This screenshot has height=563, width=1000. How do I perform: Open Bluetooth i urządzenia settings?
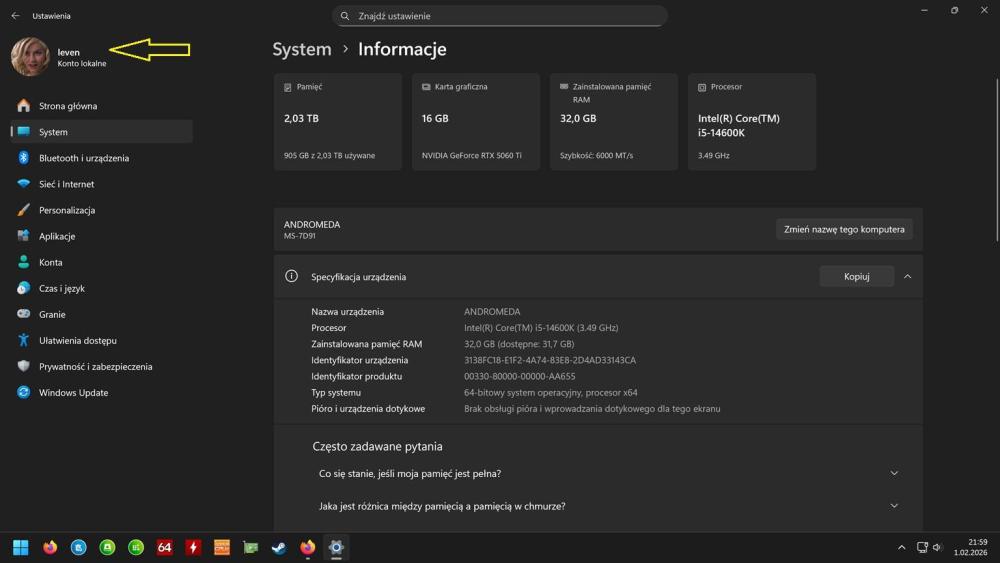(84, 158)
